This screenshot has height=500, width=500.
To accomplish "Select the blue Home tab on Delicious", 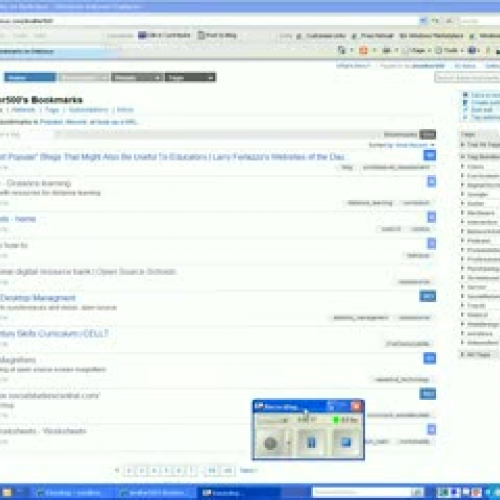I will (30, 77).
